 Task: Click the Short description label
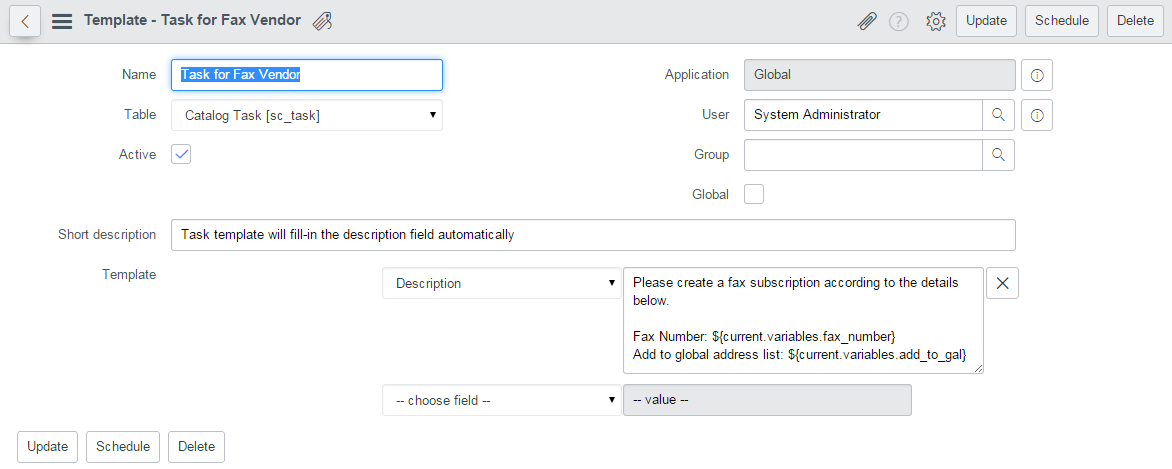107,234
